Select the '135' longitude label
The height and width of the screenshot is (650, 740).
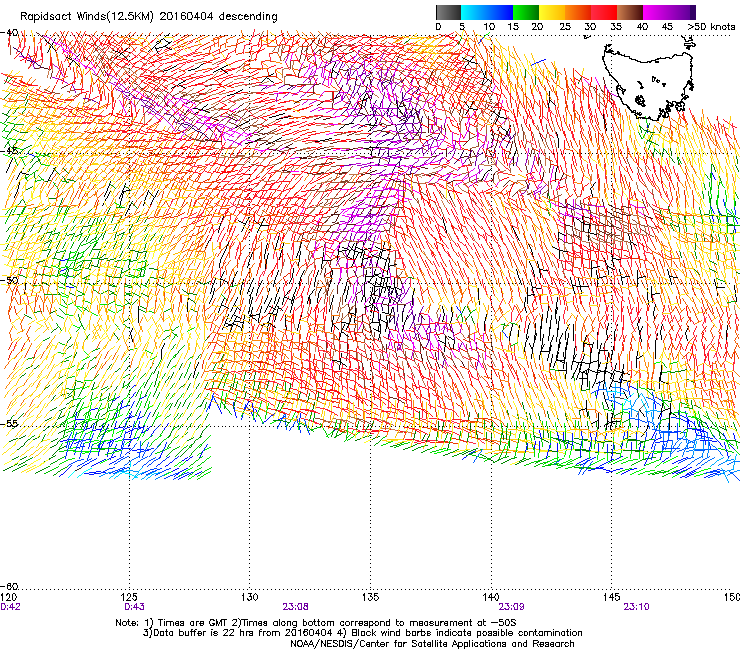point(370,597)
